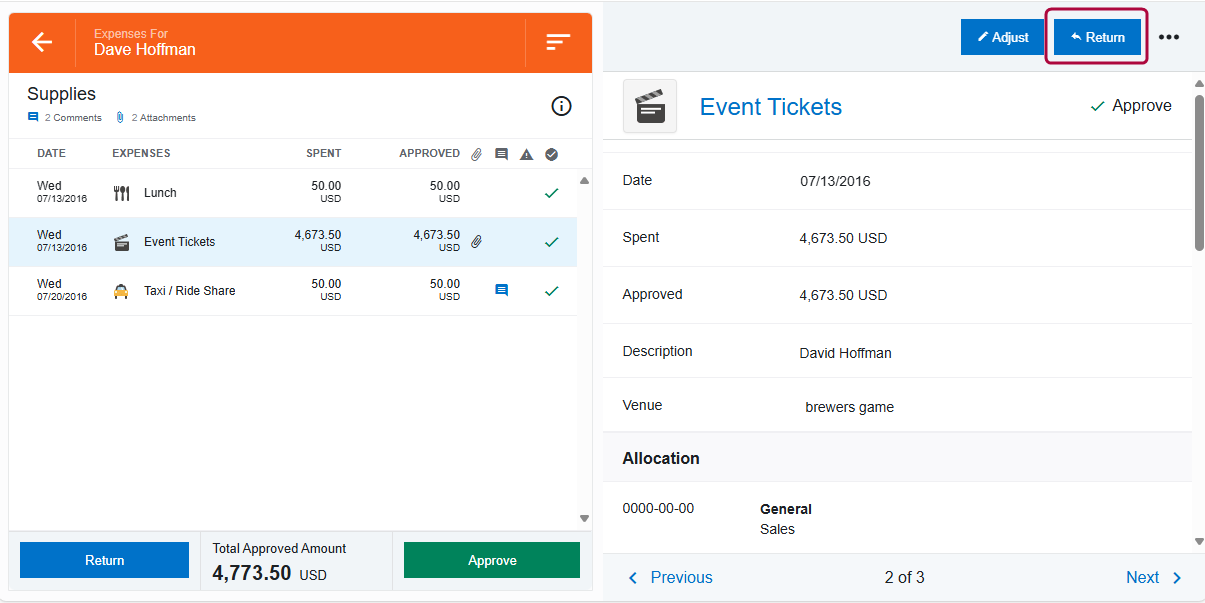Click the Adjust button
The image size is (1205, 603).
point(1003,37)
